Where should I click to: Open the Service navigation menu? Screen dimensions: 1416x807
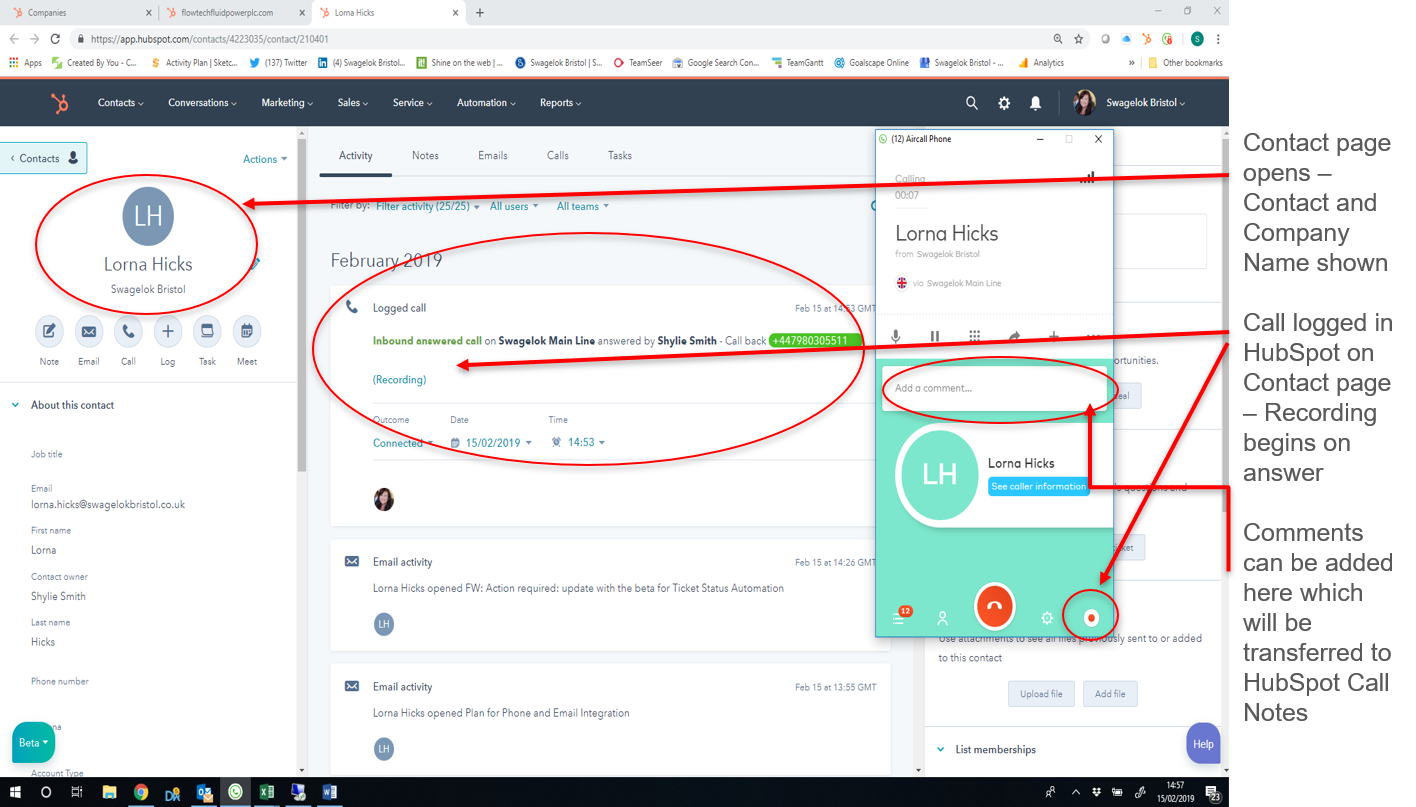[x=413, y=103]
